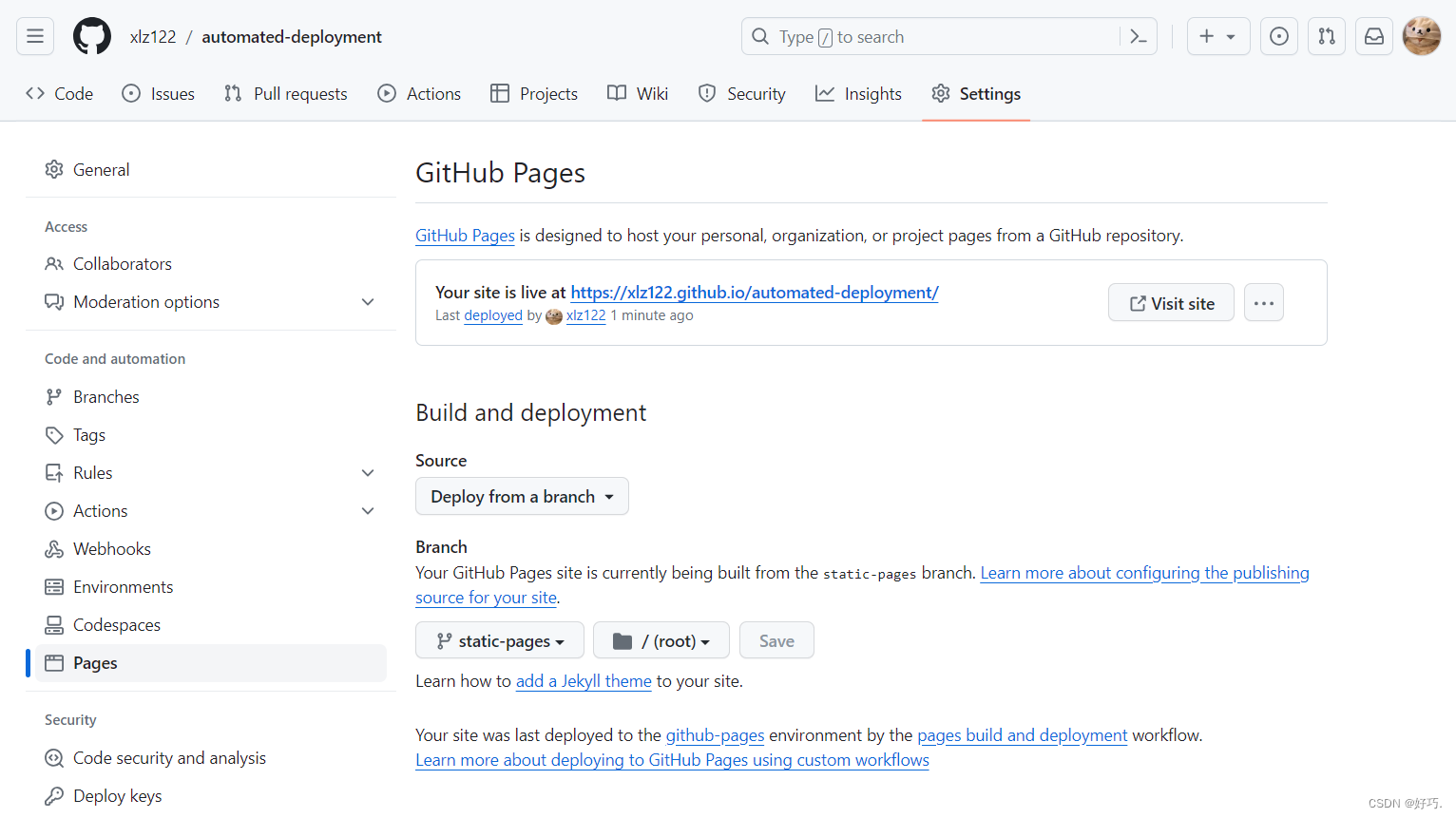Open Code security and analysis

coord(211,757)
